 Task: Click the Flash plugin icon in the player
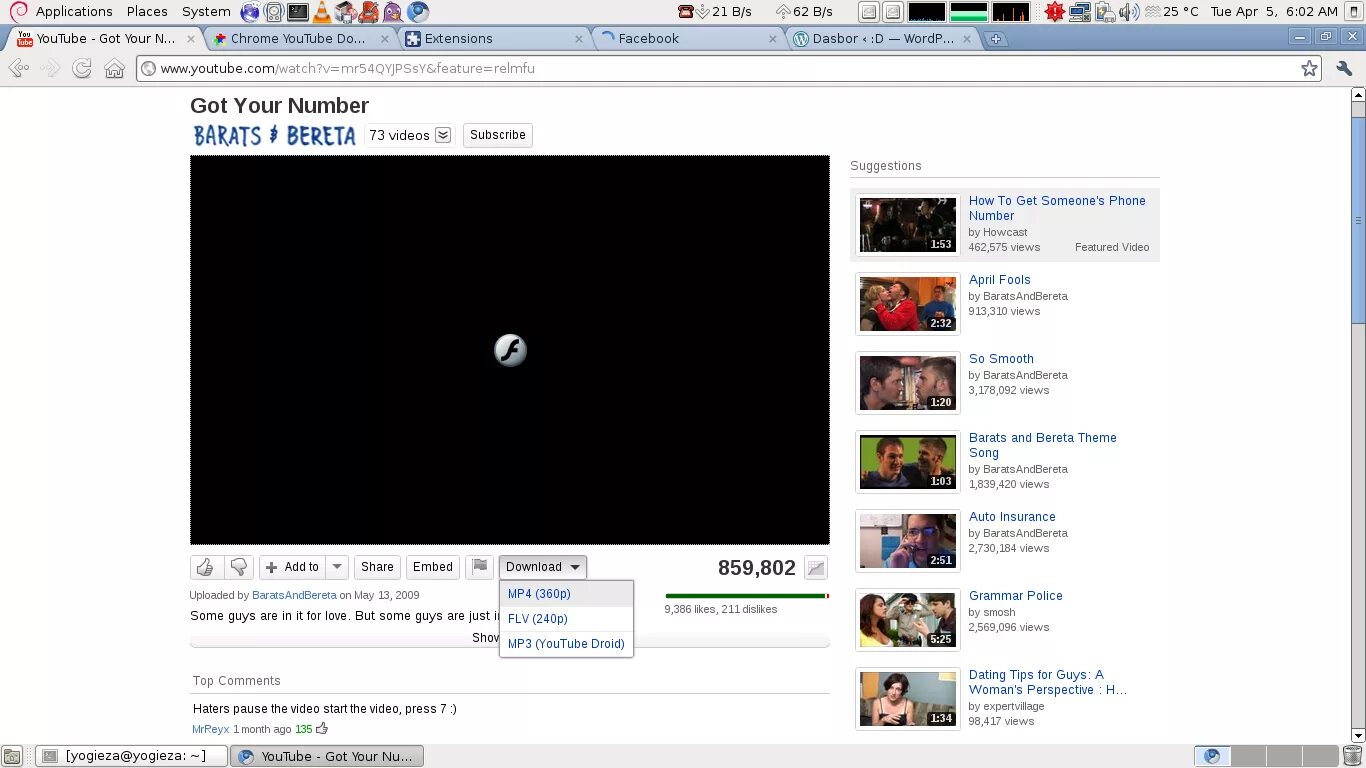(x=510, y=350)
